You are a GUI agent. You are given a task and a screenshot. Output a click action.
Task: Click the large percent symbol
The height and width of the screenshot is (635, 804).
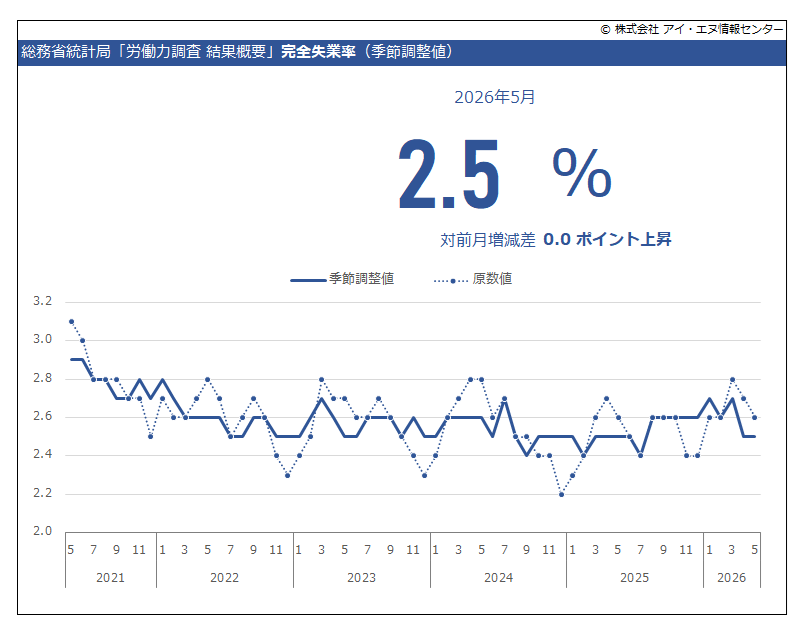click(x=582, y=172)
